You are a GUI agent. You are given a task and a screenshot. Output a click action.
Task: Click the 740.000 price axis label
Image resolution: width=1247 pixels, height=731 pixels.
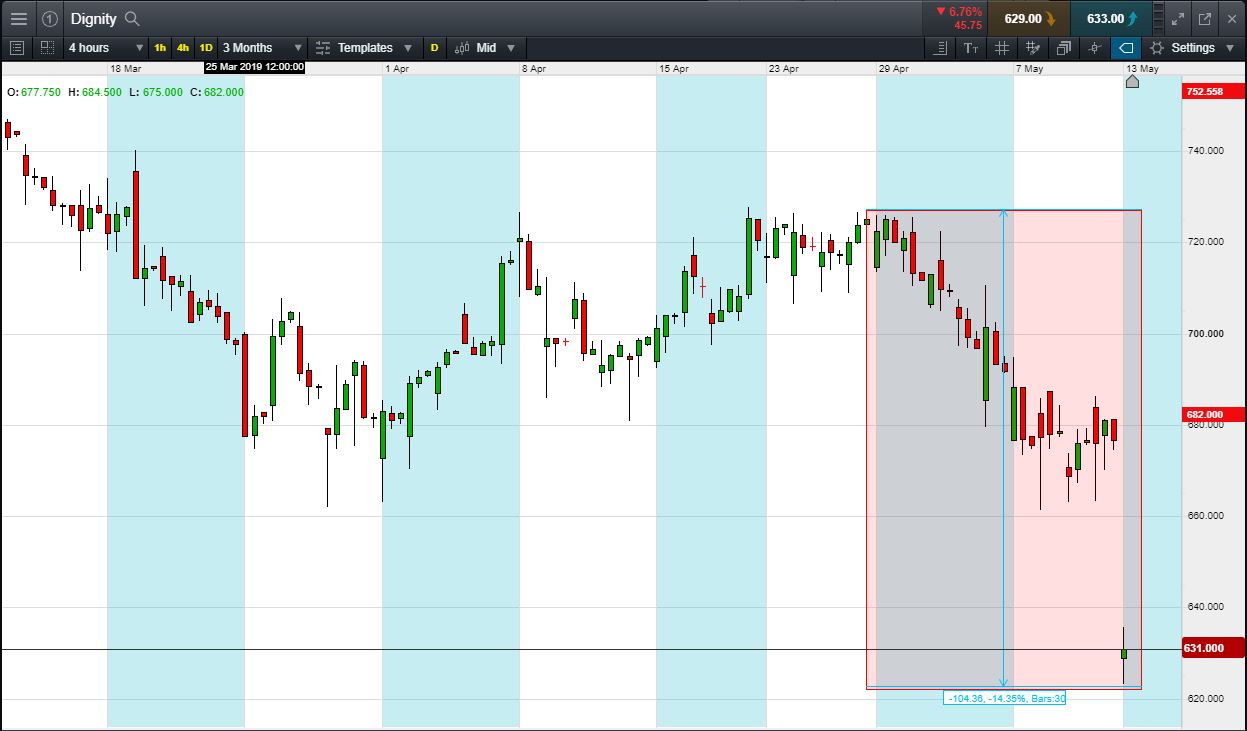tap(1204, 151)
